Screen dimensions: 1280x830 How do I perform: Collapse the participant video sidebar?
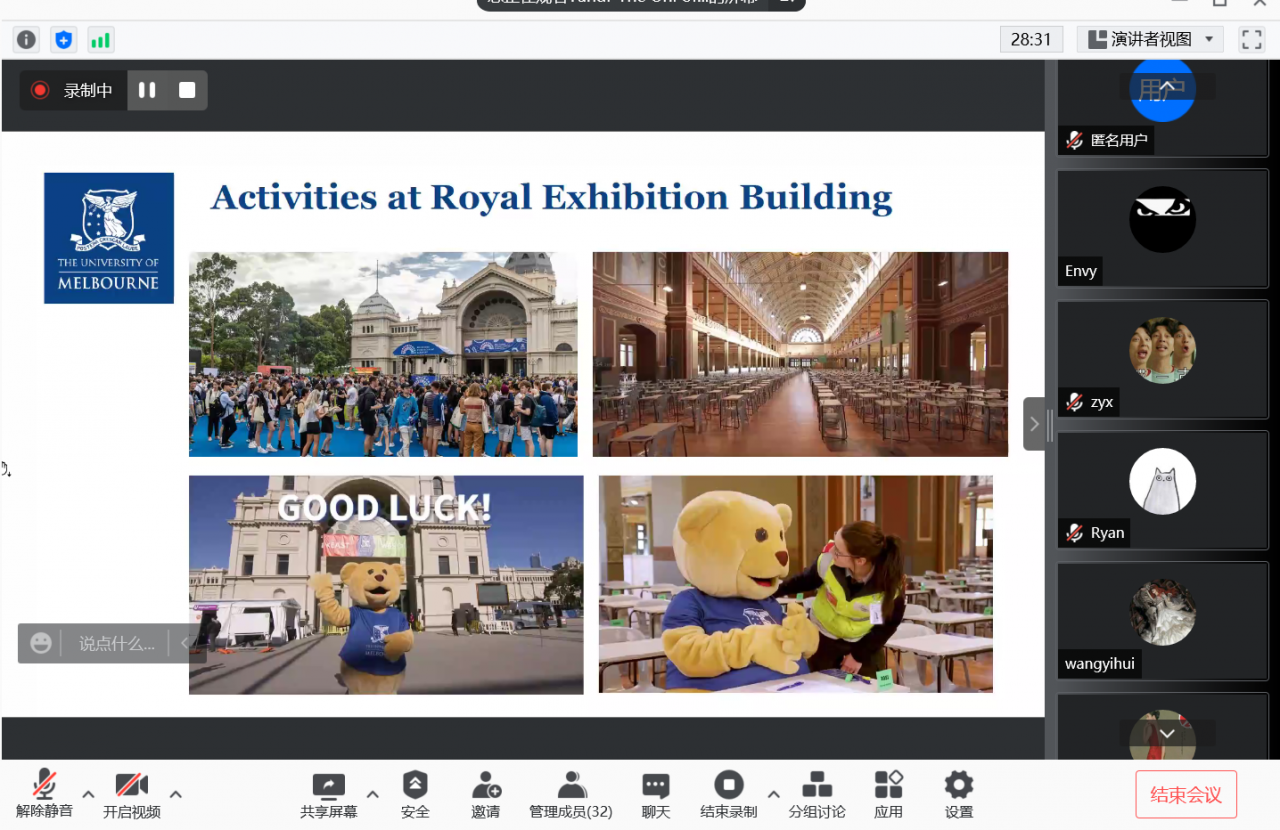(x=1035, y=424)
